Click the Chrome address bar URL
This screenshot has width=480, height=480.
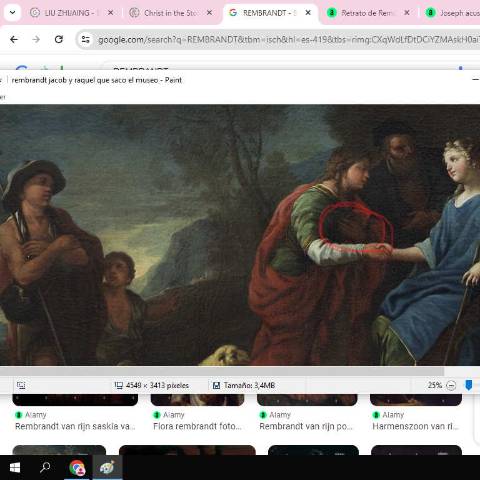click(287, 40)
